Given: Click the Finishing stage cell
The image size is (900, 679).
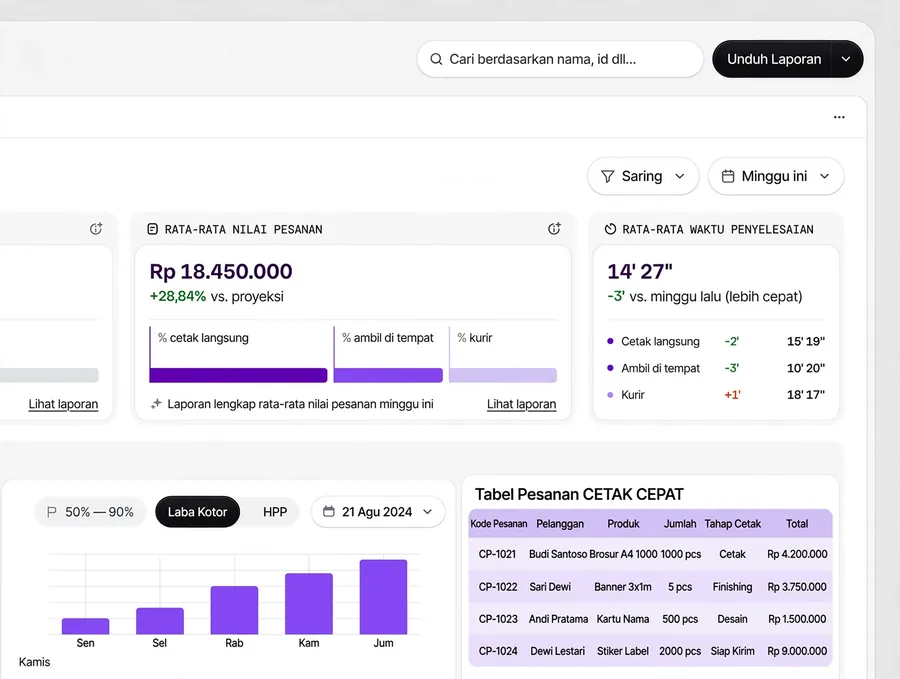Looking at the screenshot, I should pos(732,587).
